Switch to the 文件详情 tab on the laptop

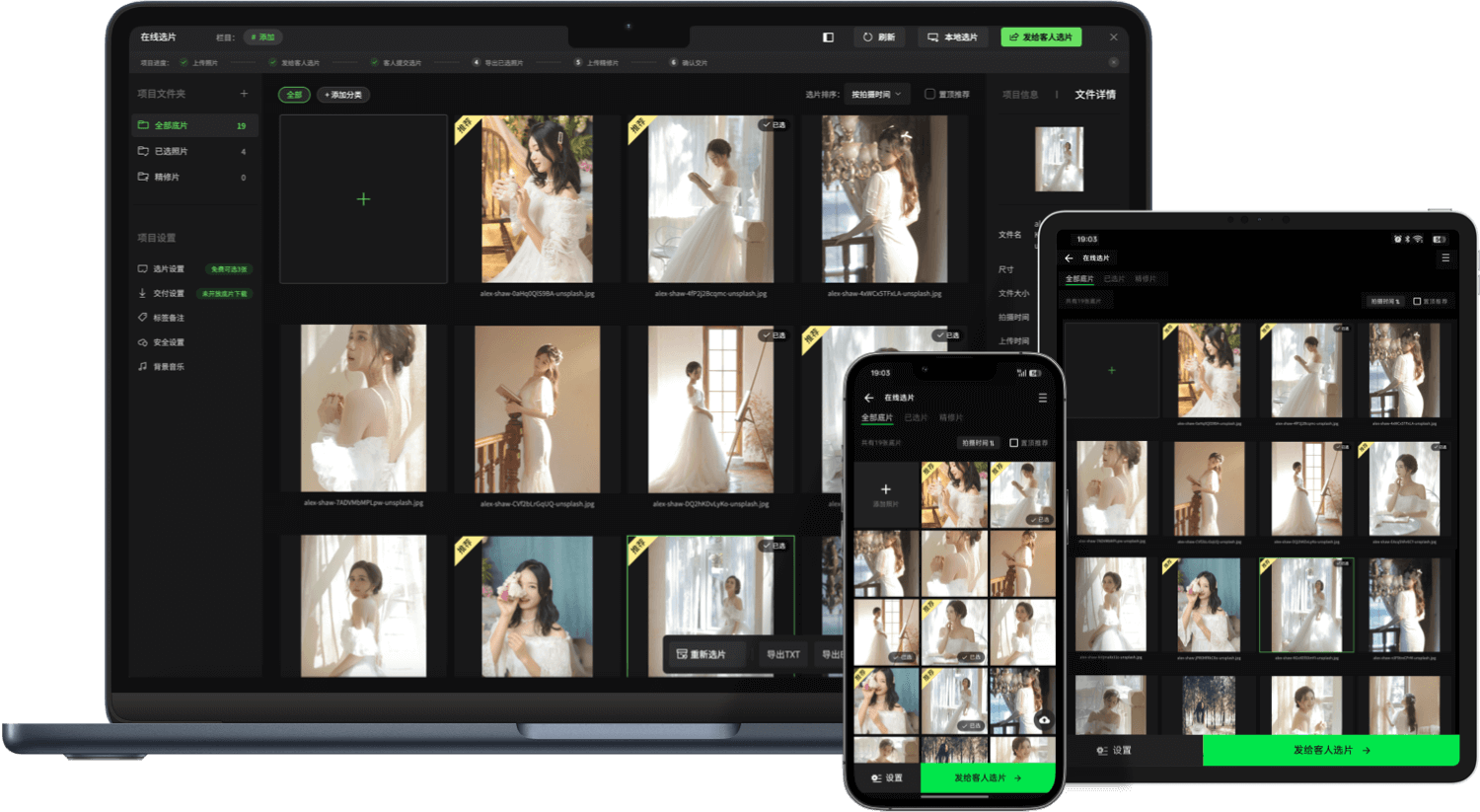[1095, 95]
